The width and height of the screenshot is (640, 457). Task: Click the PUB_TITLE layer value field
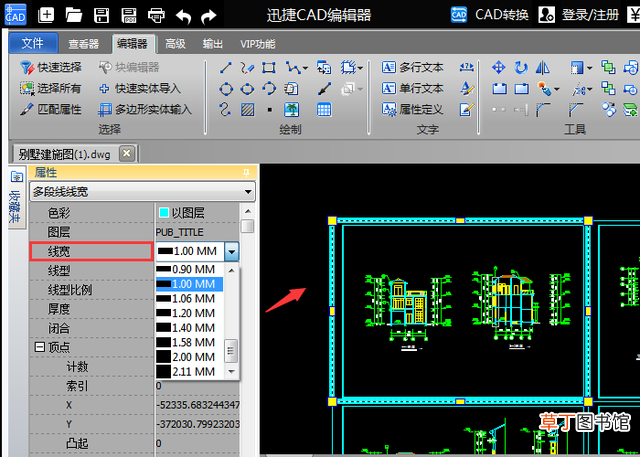(x=197, y=232)
